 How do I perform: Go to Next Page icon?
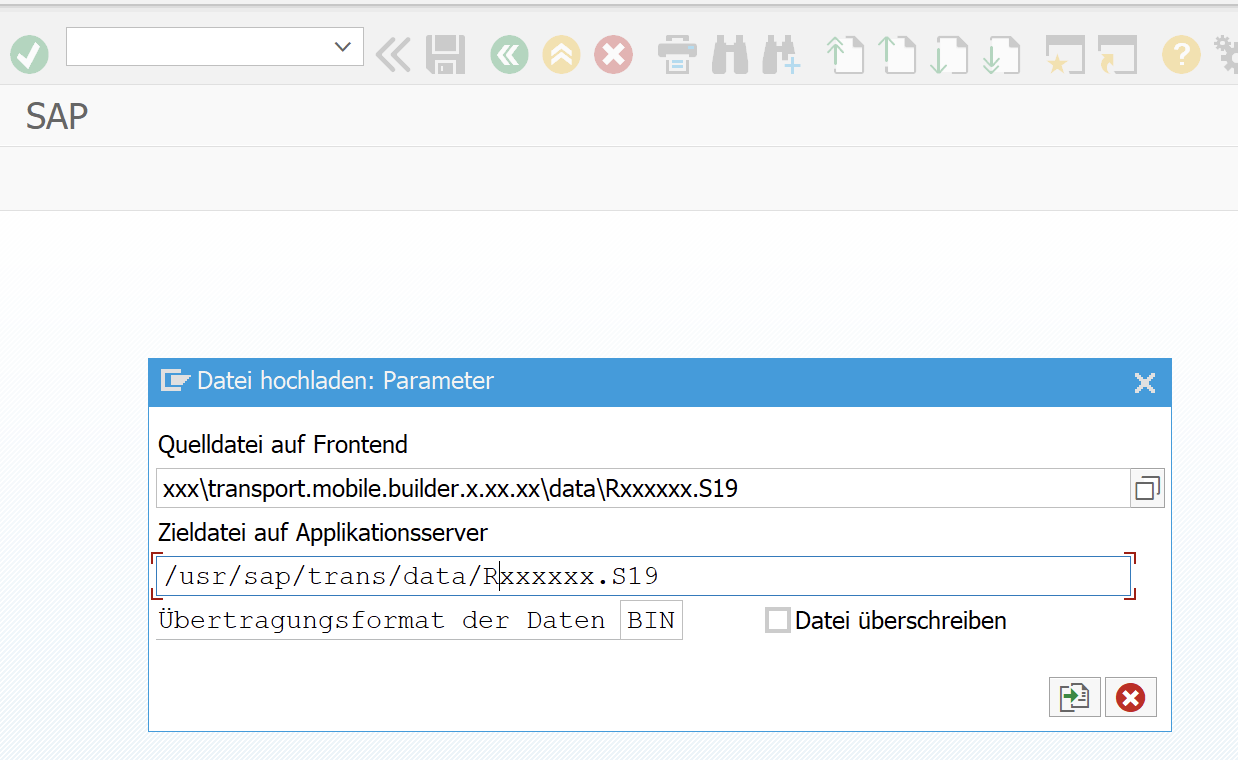pyautogui.click(x=949, y=54)
